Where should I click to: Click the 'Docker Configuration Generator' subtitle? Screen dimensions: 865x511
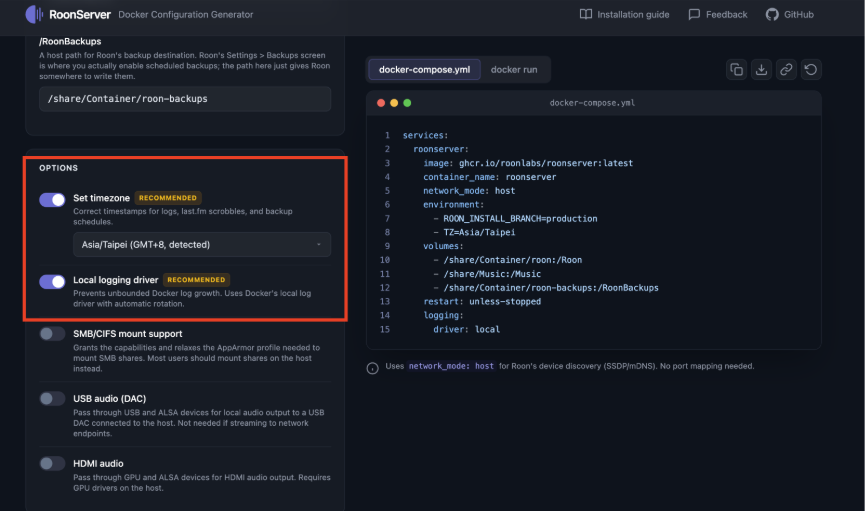click(185, 15)
